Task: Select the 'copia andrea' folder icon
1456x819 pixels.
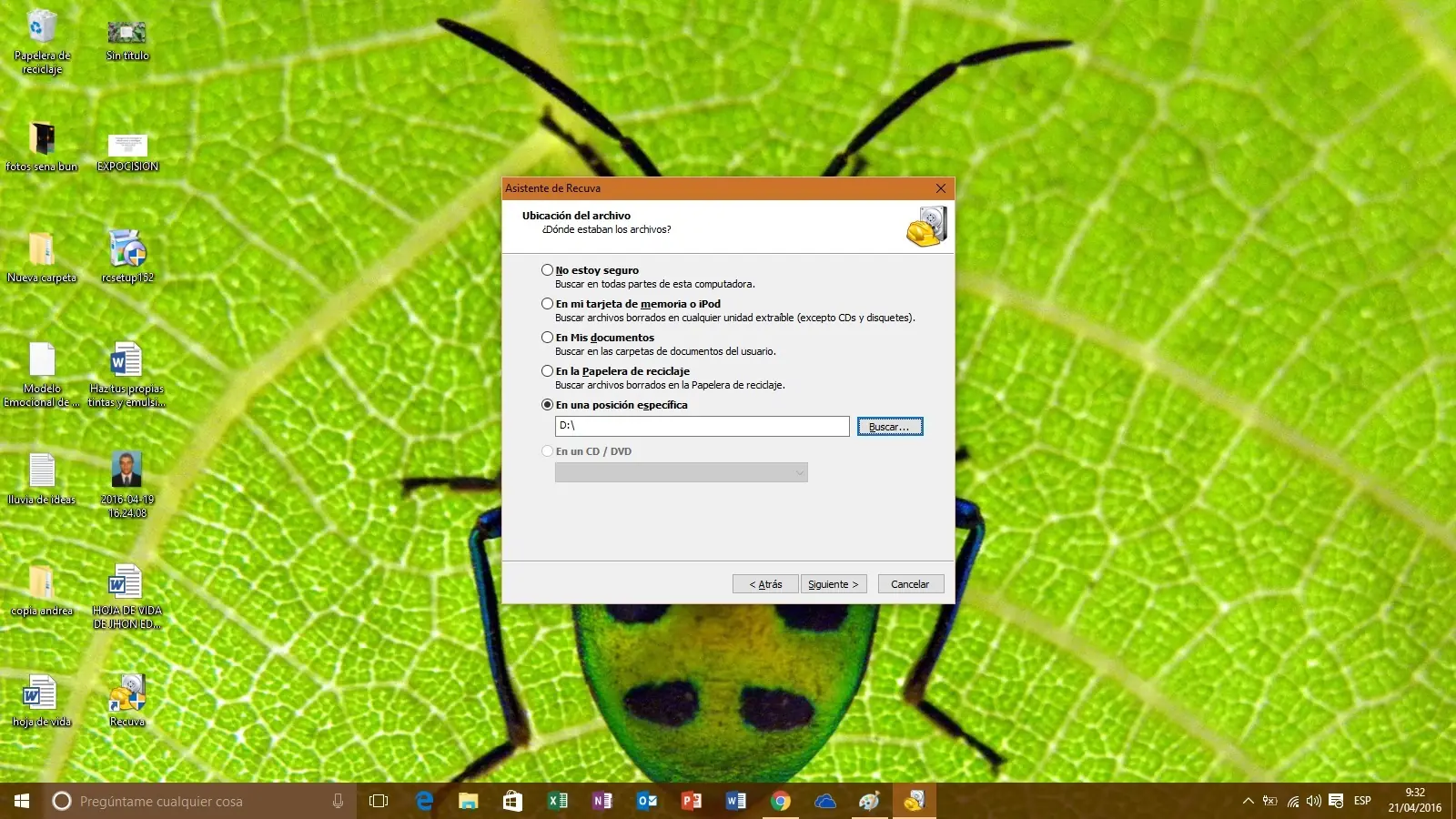Action: (42, 591)
